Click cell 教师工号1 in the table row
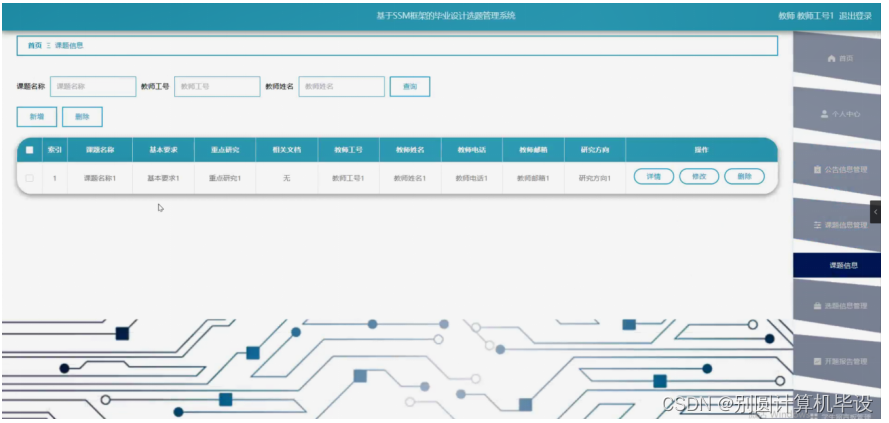This screenshot has height=423, width=889. [x=349, y=178]
